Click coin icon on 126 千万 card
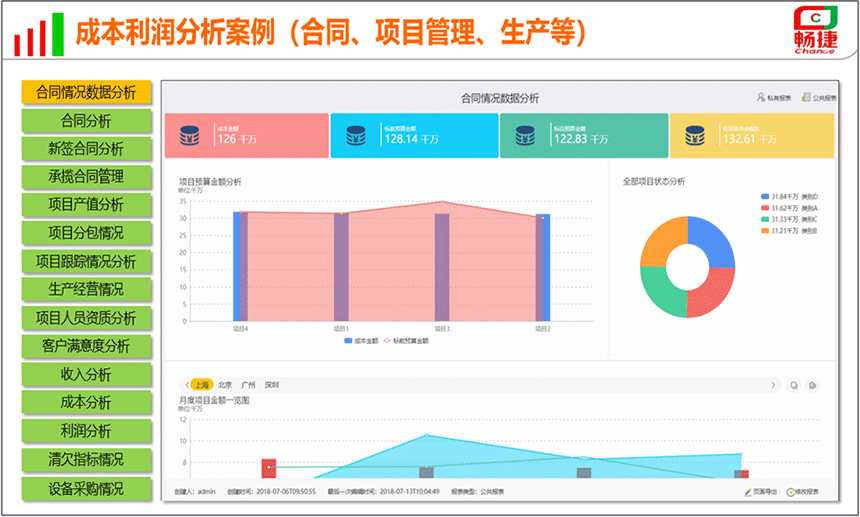 coord(190,135)
